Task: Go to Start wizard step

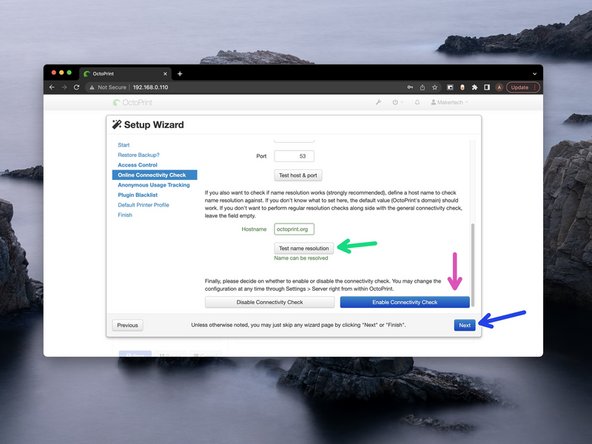Action: [x=123, y=145]
